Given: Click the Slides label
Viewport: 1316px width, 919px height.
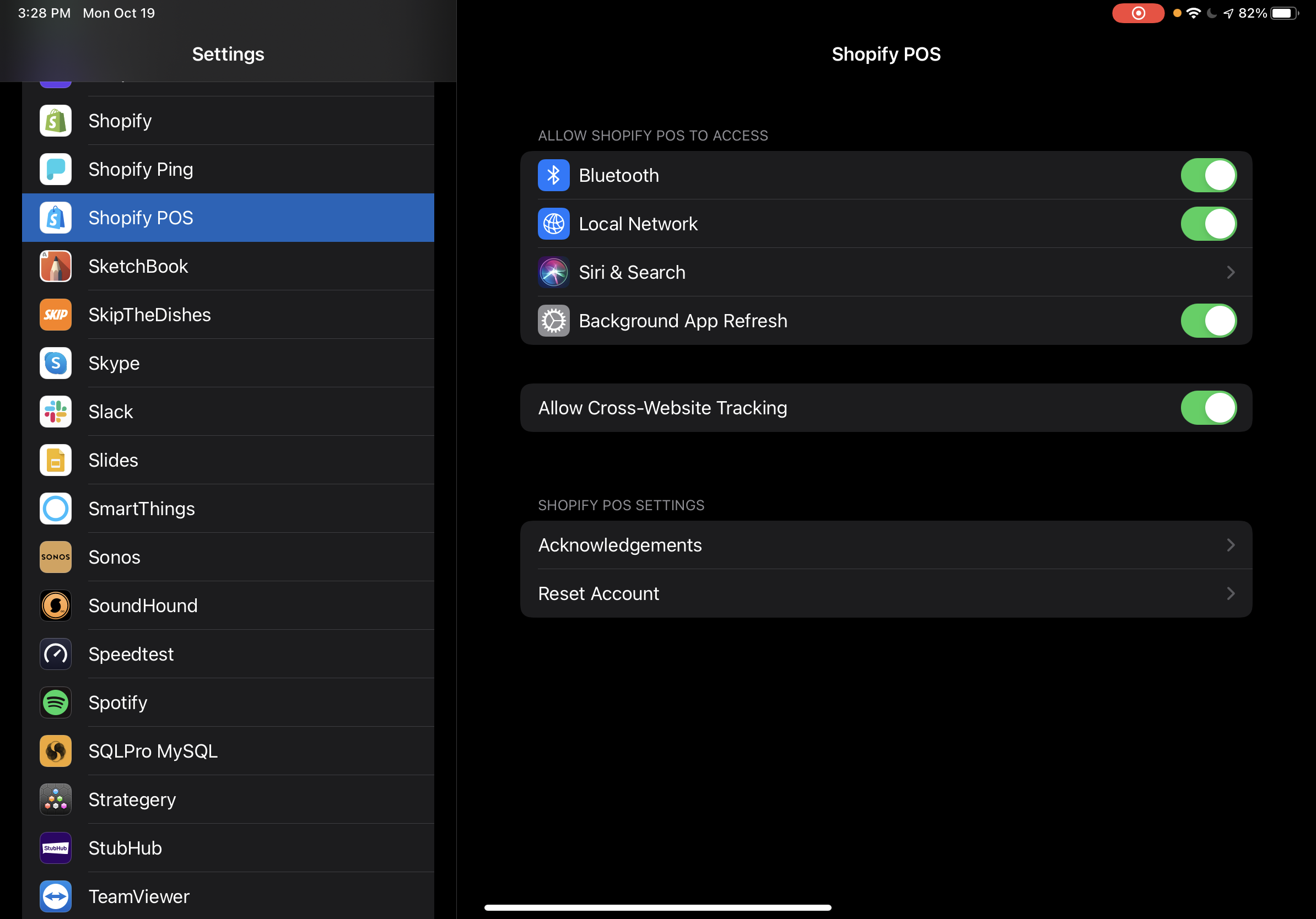Looking at the screenshot, I should [114, 460].
